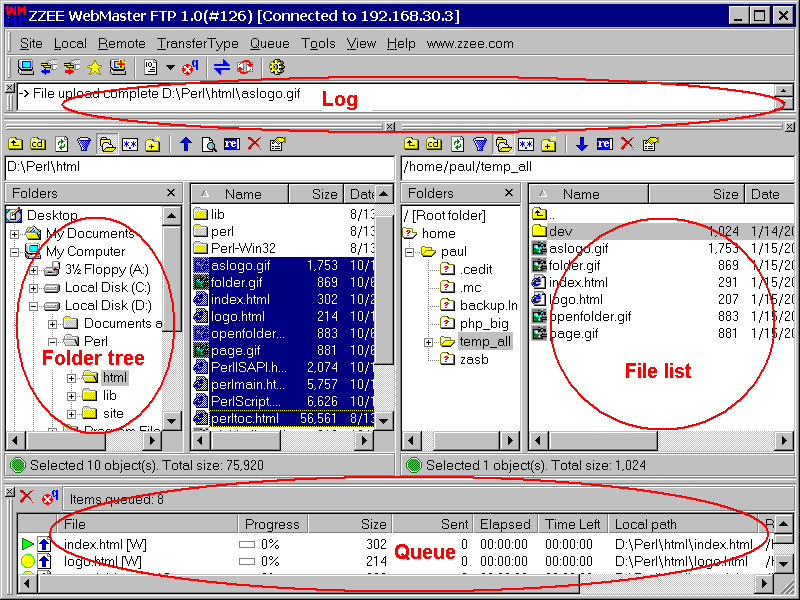Click the progress bar for index.html [W]

pyautogui.click(x=247, y=545)
